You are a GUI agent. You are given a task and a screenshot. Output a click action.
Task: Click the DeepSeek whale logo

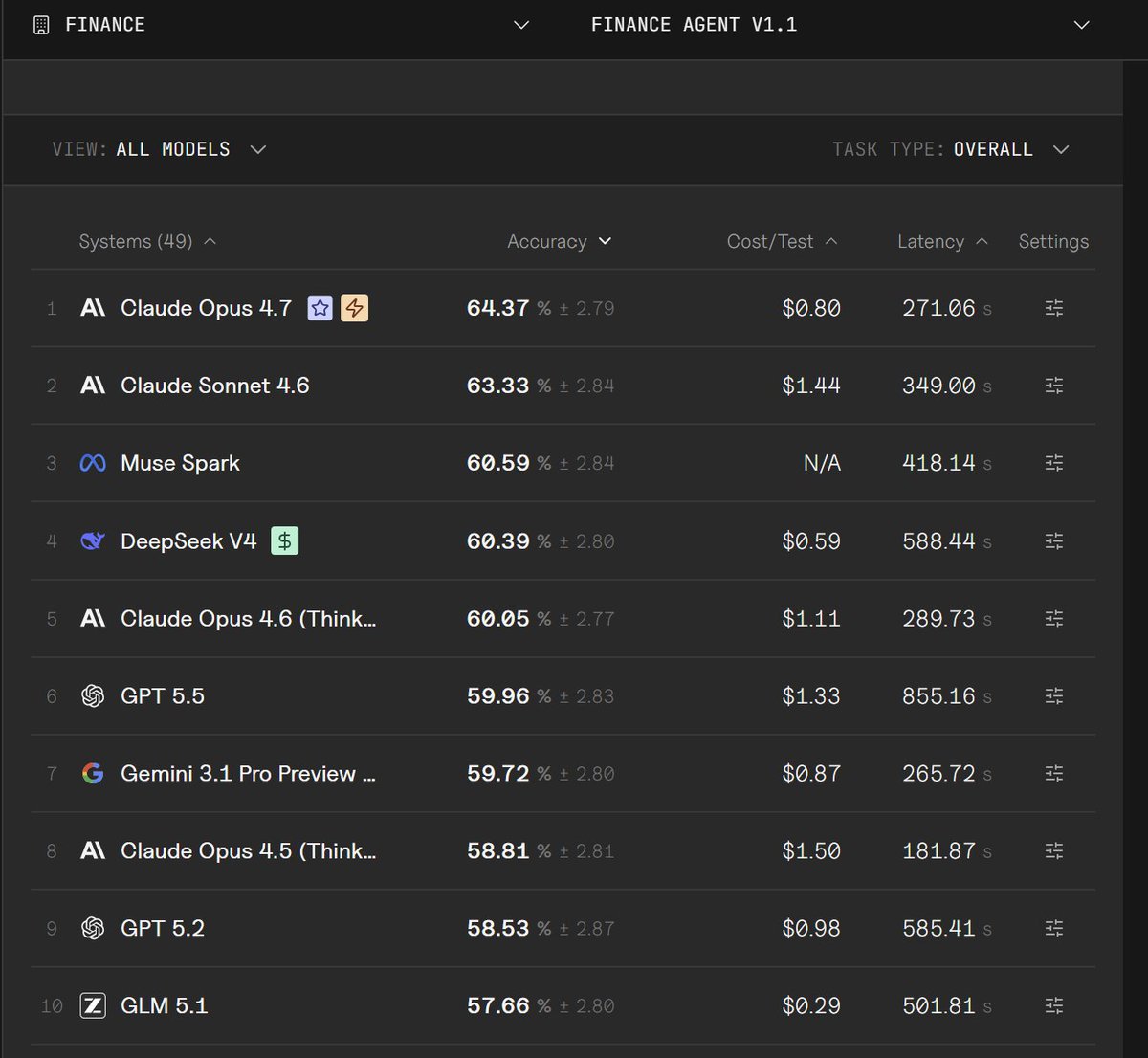click(93, 541)
